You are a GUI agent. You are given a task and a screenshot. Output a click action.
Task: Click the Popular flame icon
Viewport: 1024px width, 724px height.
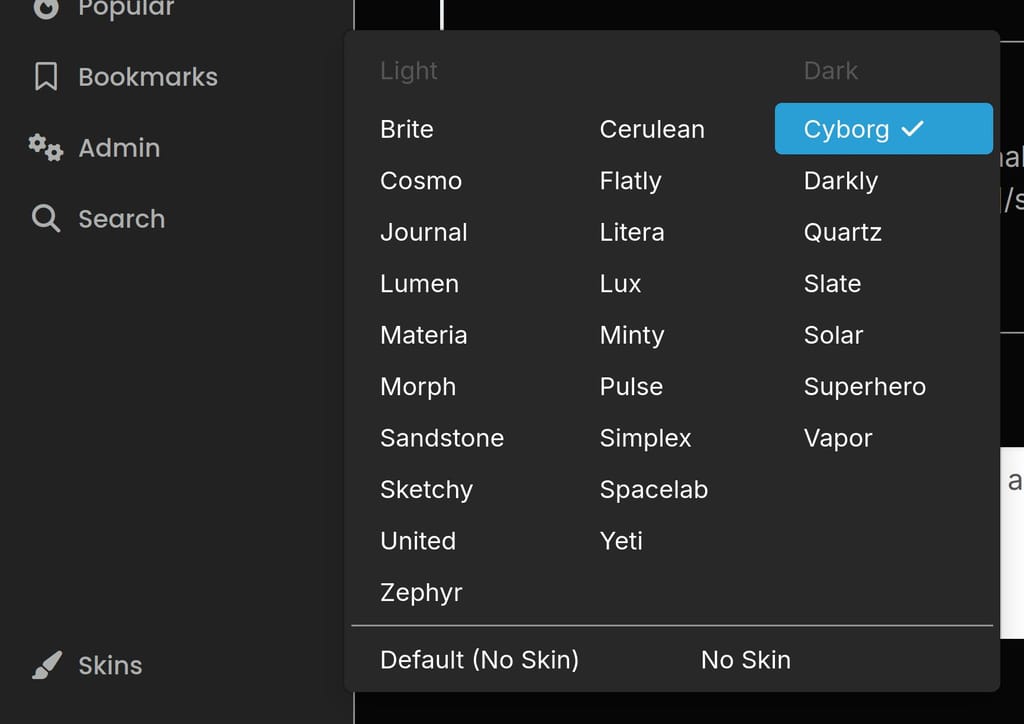(46, 8)
